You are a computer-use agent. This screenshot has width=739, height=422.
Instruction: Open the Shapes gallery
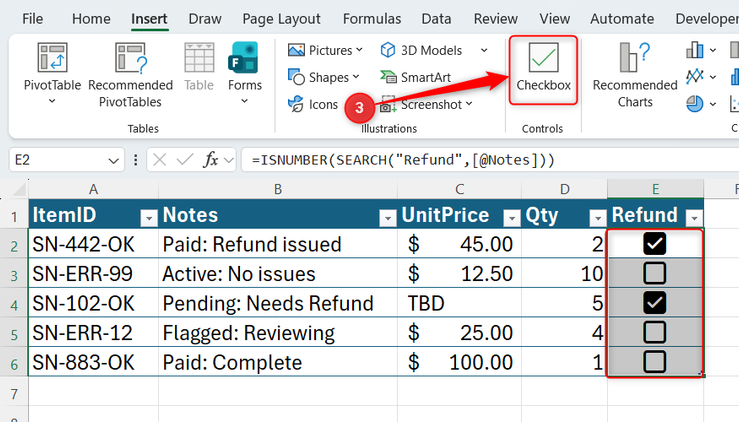point(323,77)
